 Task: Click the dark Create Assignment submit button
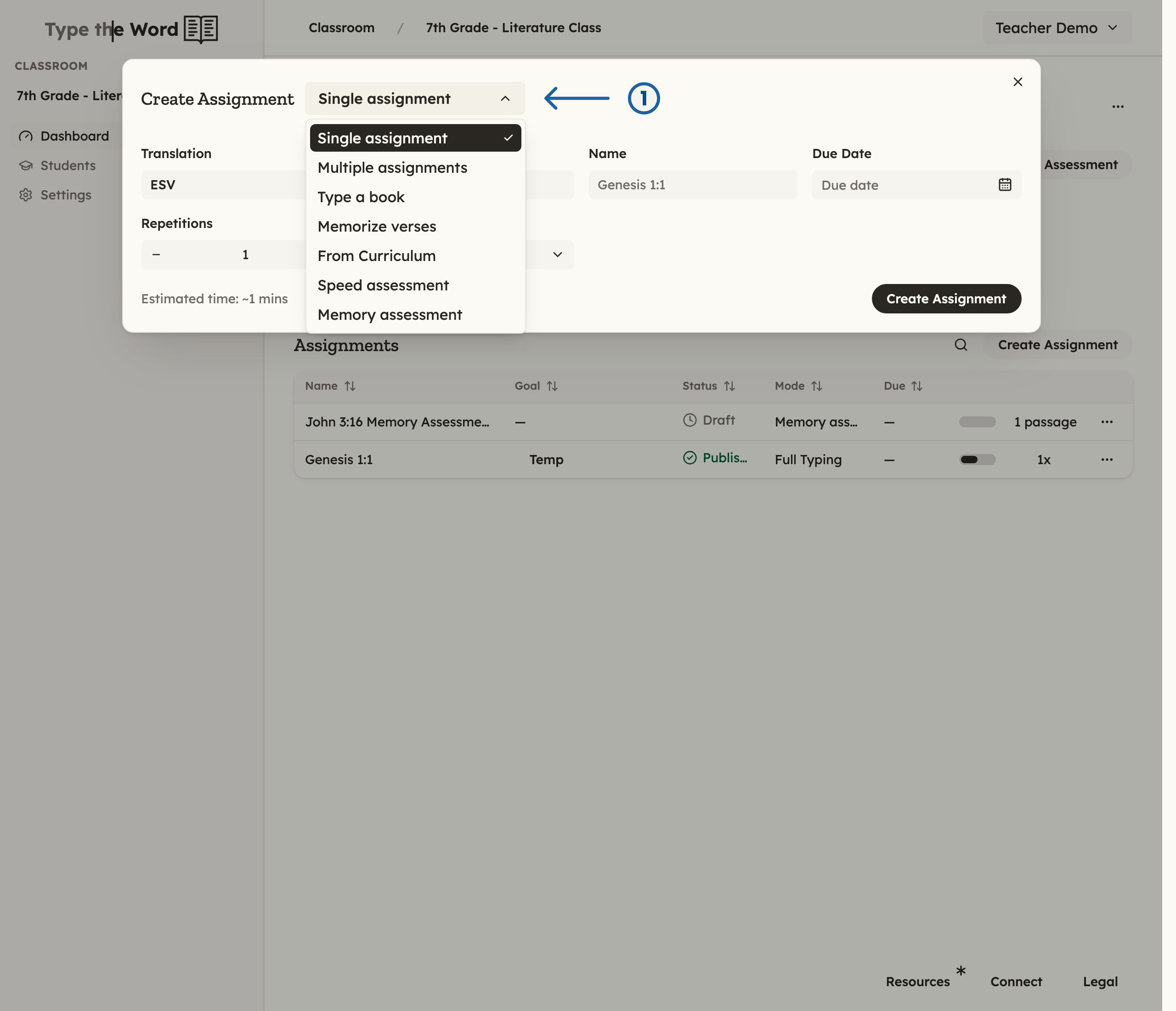[946, 299]
